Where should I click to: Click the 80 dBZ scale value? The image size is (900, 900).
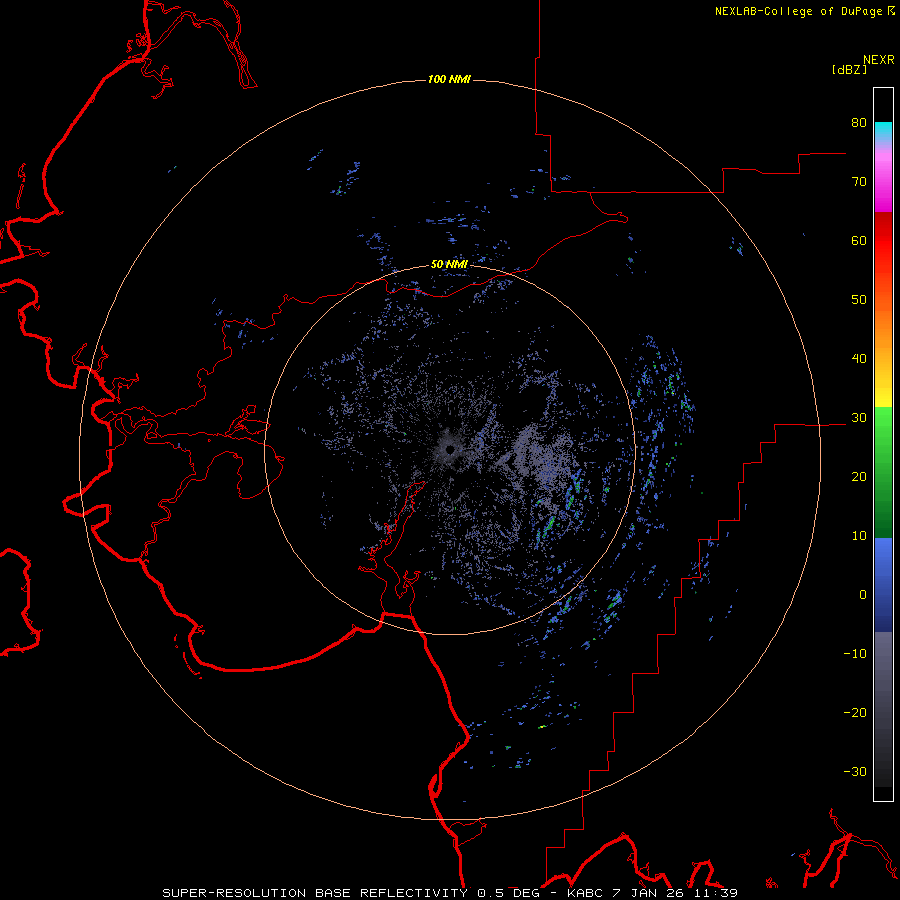click(859, 123)
